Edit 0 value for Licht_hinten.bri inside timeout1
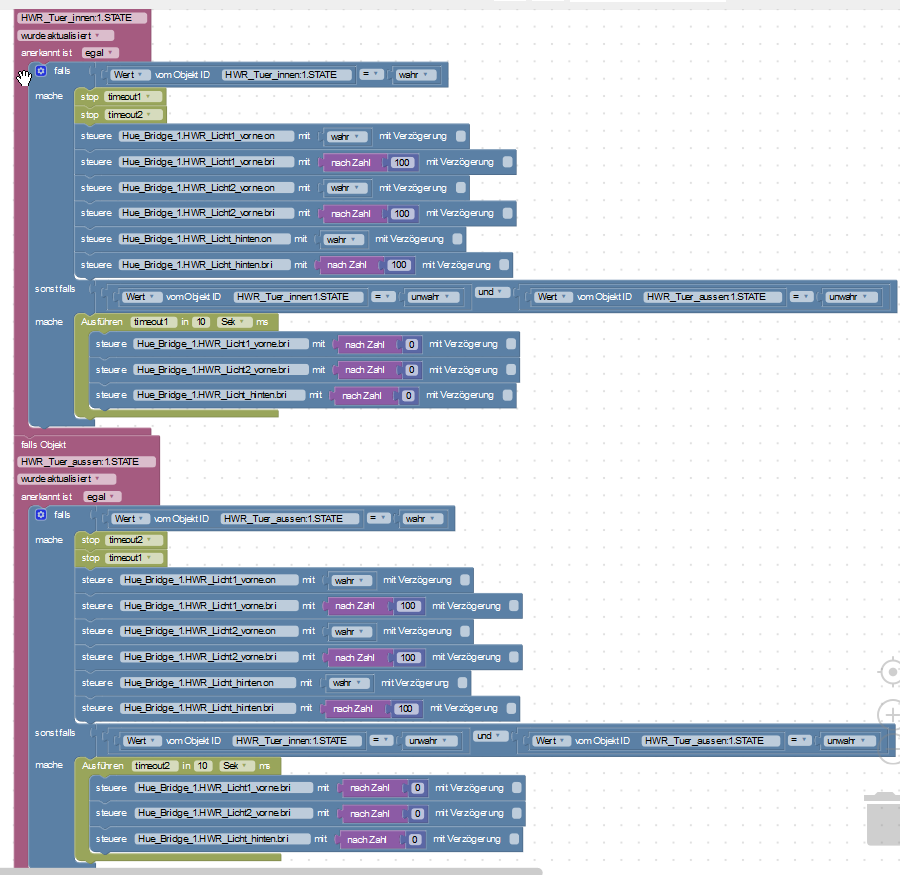 (x=408, y=396)
